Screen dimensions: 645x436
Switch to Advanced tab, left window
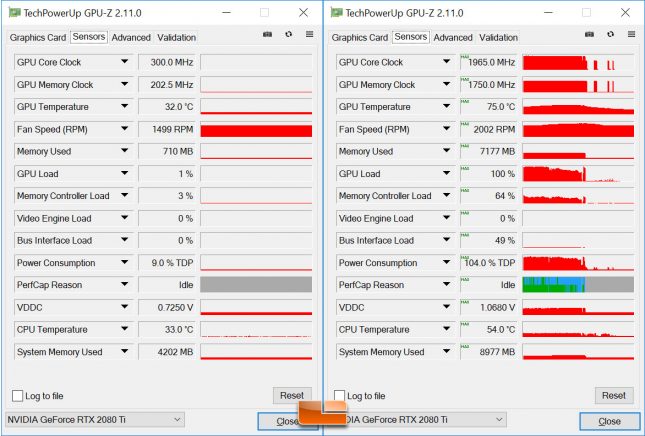point(131,37)
